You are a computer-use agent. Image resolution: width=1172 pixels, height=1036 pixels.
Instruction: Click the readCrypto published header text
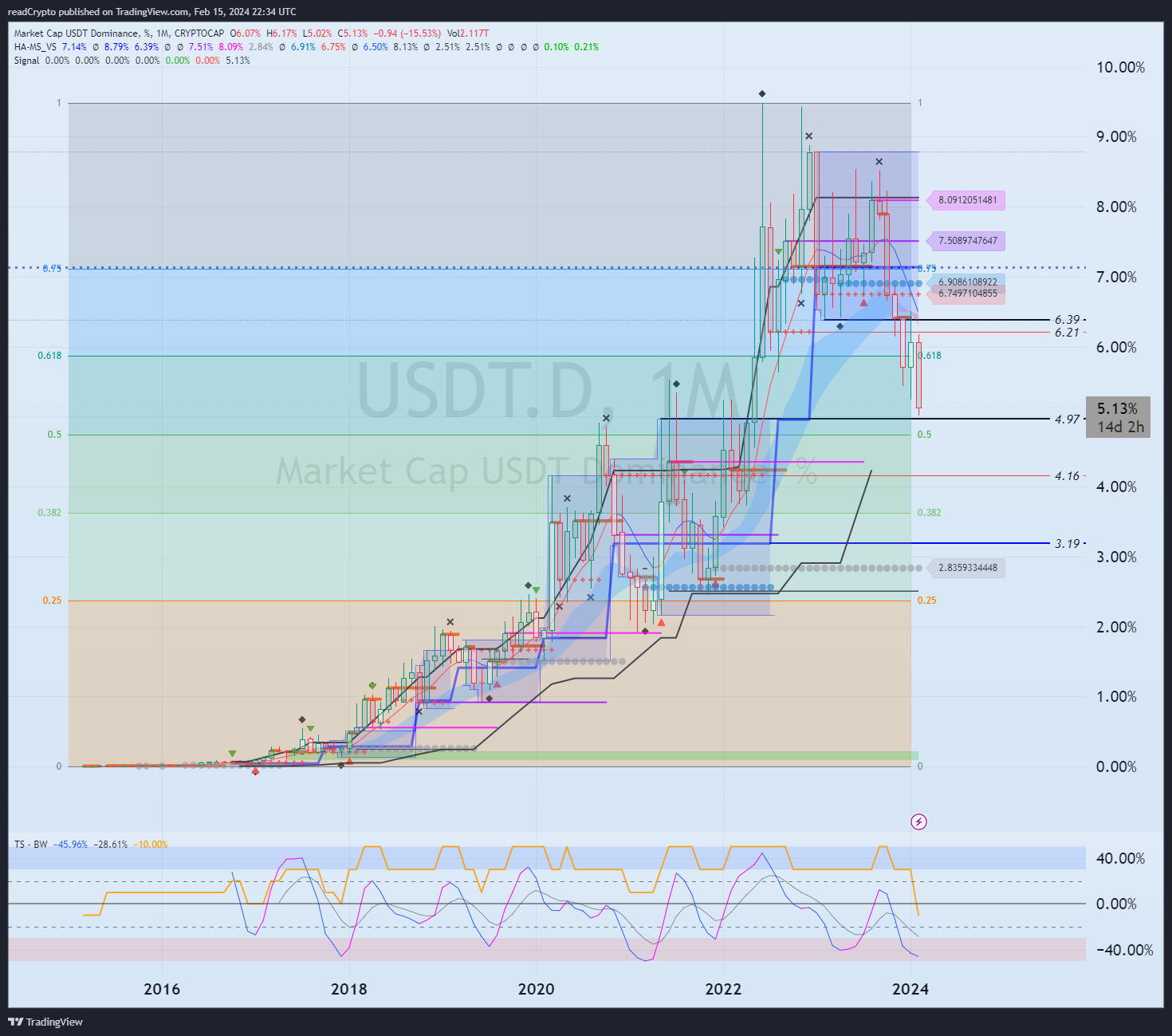151,11
